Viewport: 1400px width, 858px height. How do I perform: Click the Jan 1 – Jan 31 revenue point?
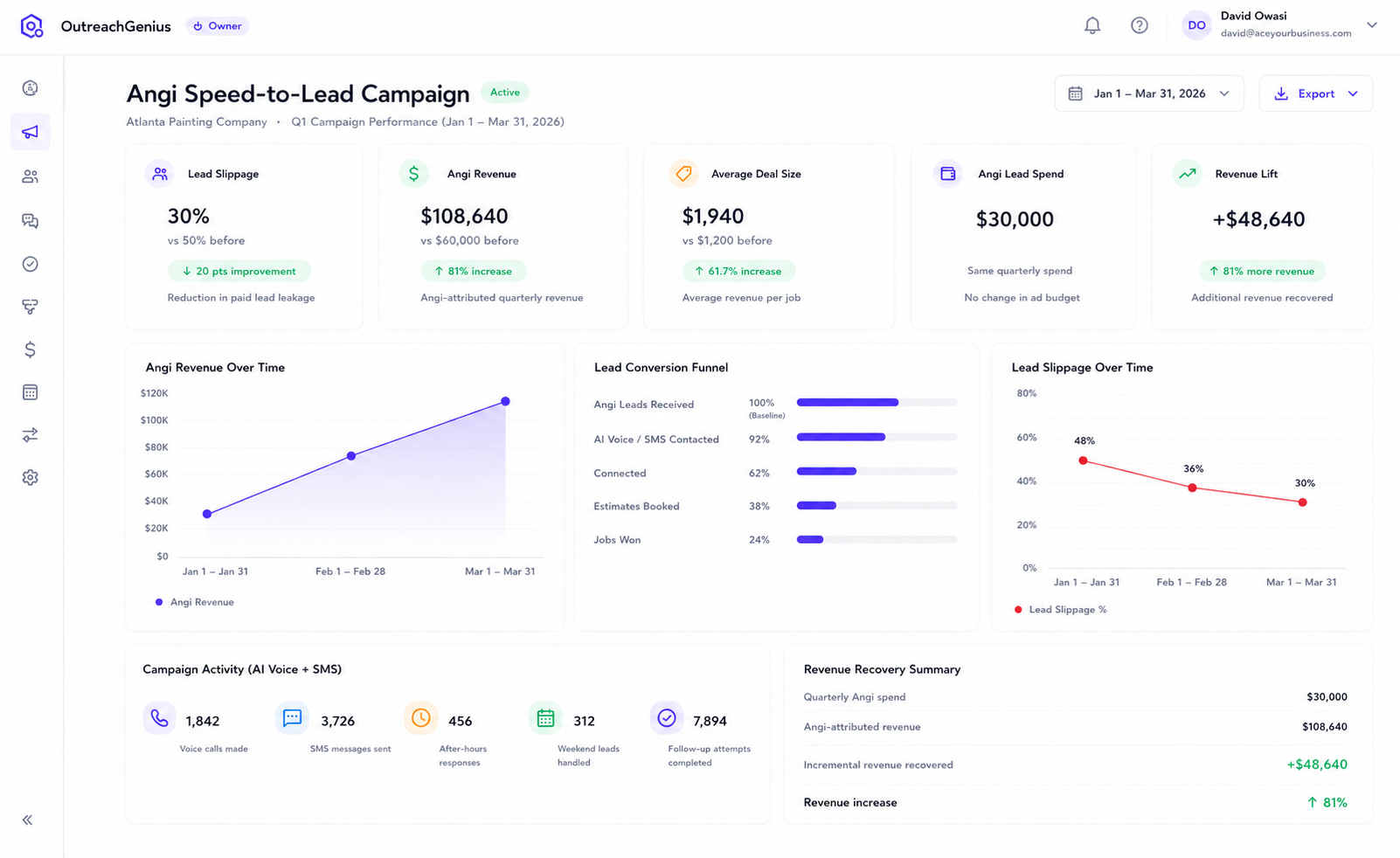[x=207, y=514]
